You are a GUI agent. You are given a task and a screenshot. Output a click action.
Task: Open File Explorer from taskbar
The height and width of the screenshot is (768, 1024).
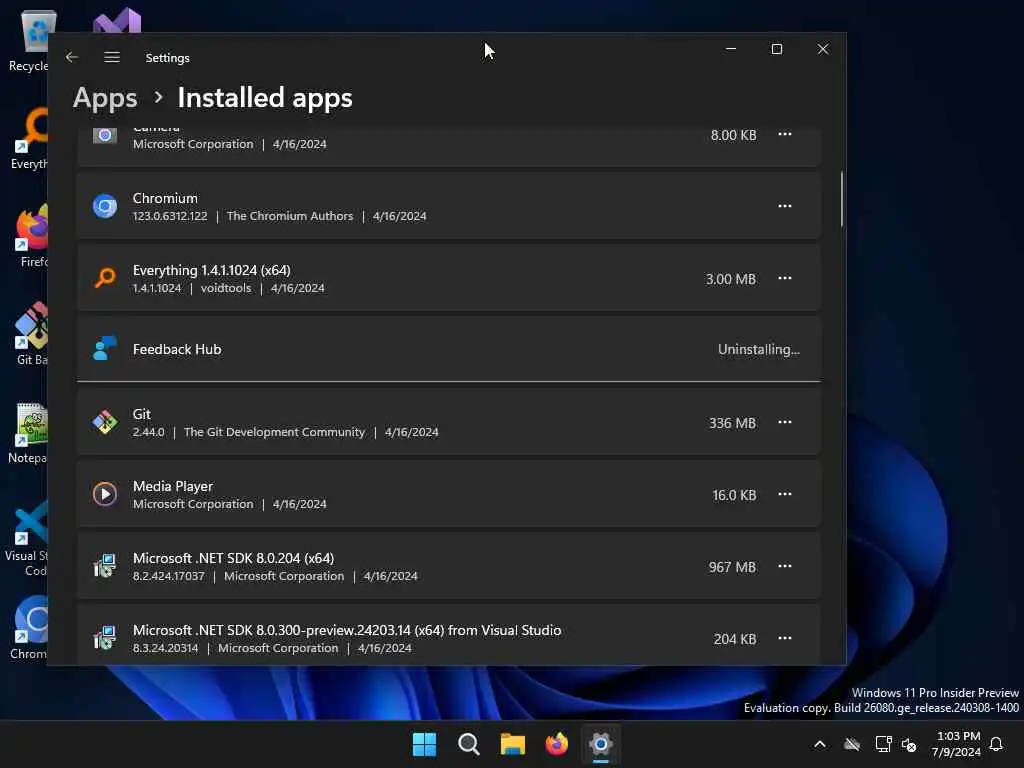(x=513, y=744)
